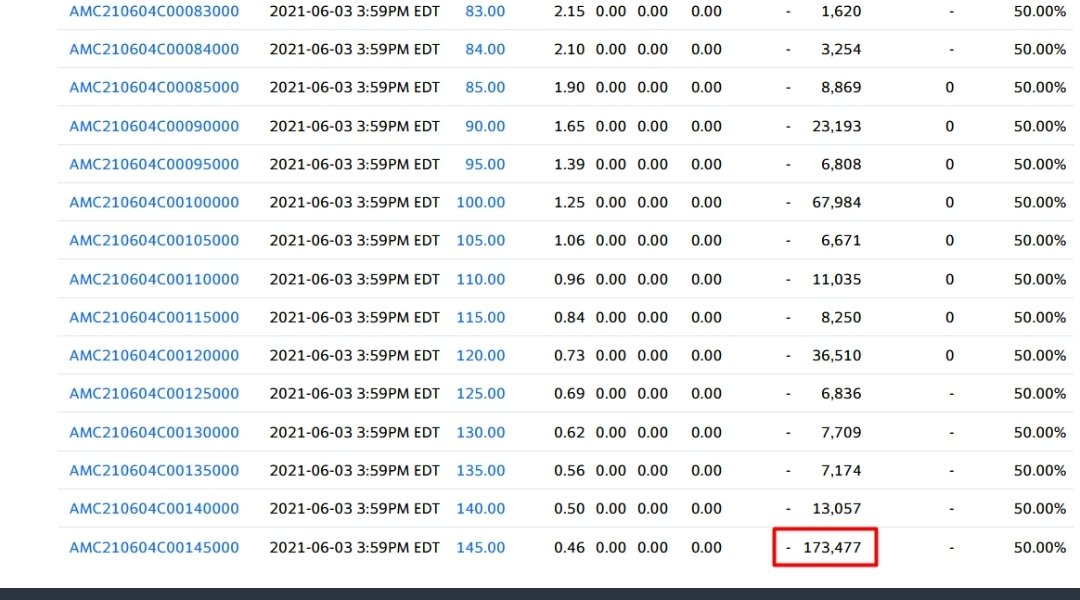Screen dimensions: 1080x600
Task: Select volume value 67,984
Action: pos(837,203)
